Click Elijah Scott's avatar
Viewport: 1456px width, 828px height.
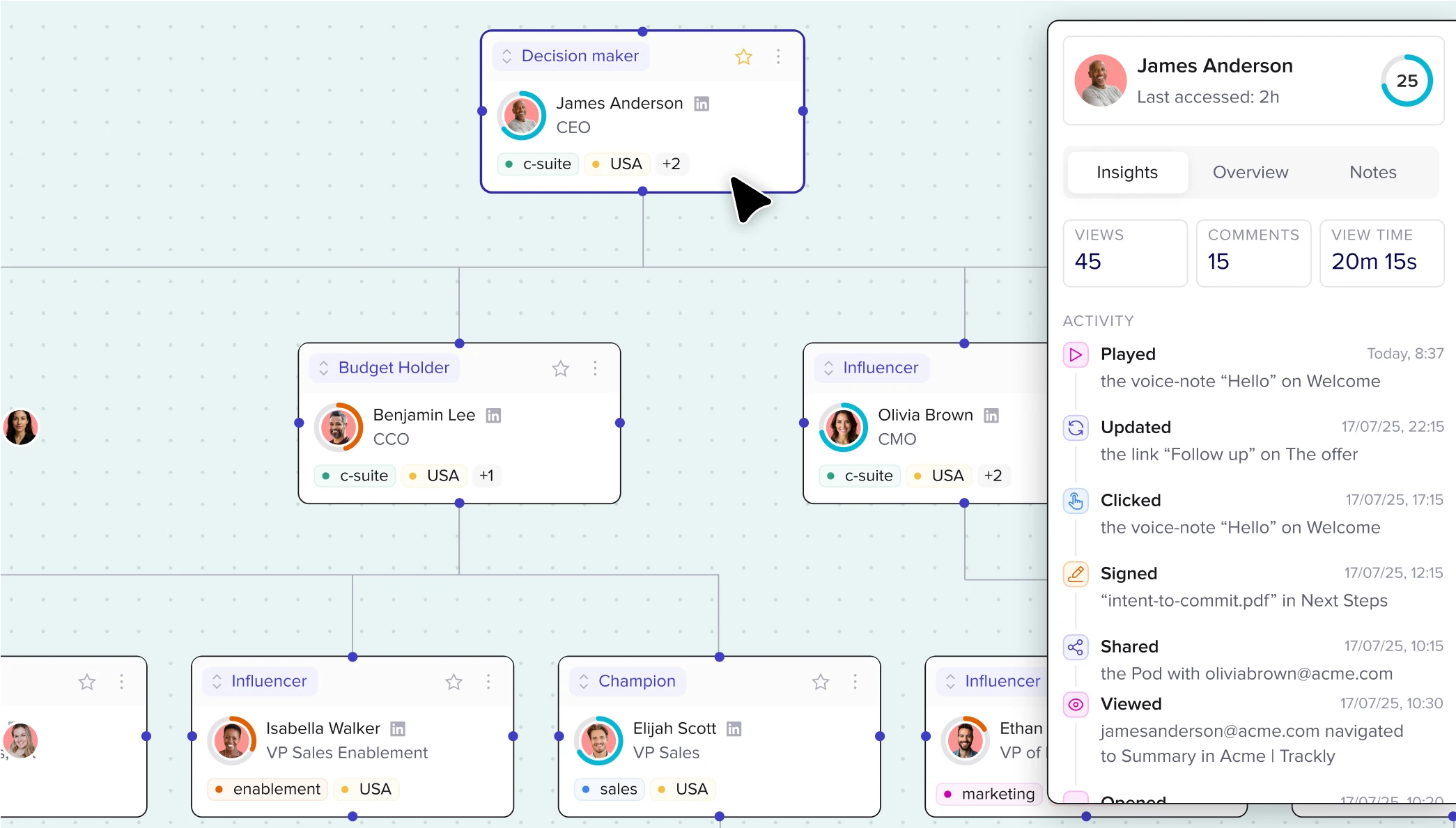click(x=599, y=740)
